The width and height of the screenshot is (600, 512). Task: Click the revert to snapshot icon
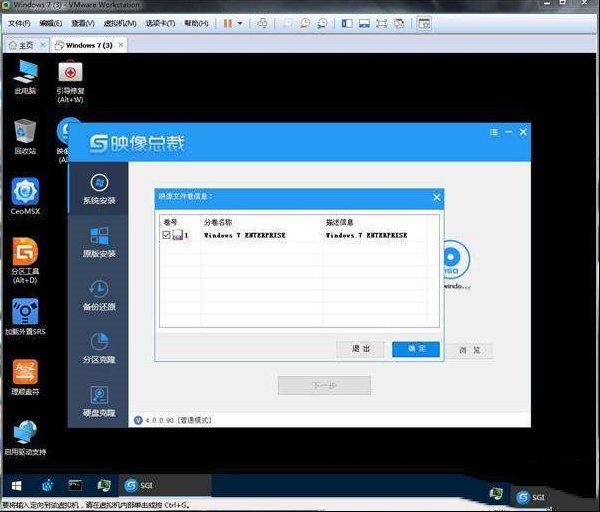click(x=305, y=23)
